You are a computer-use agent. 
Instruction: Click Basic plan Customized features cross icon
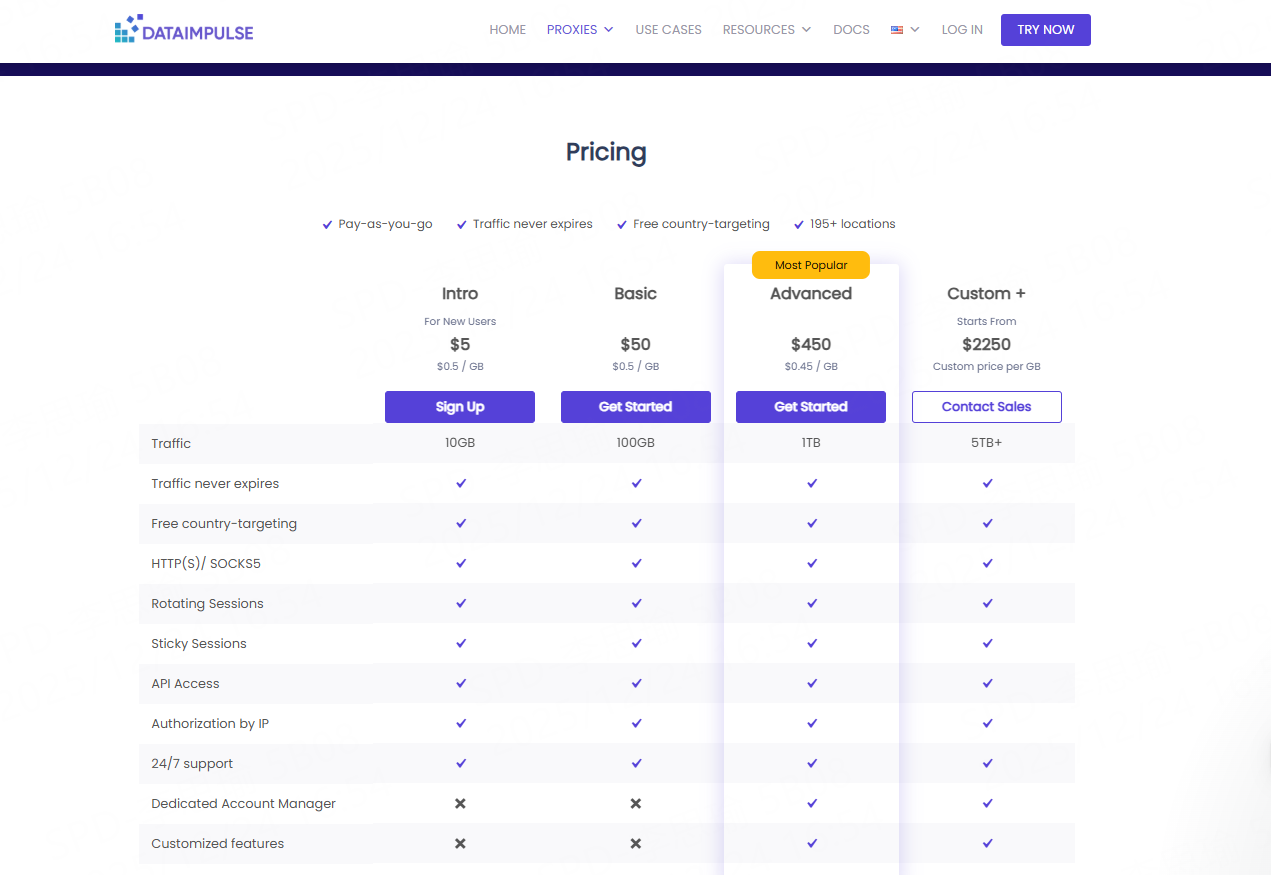635,843
